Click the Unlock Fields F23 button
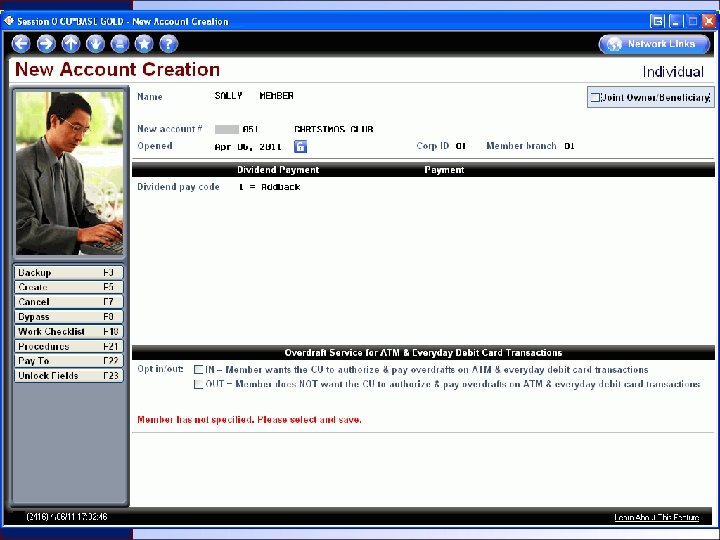Viewport: 720px width, 540px height. 68,376
